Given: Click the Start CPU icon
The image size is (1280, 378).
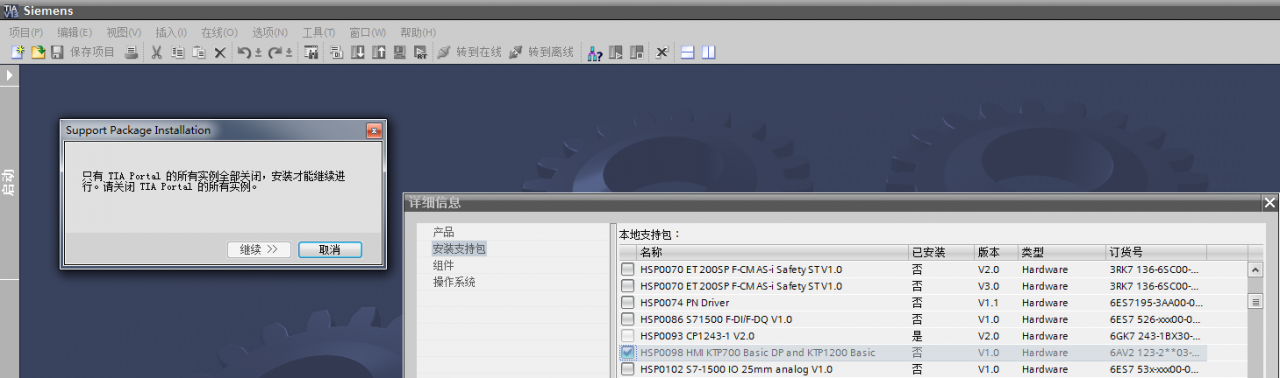Looking at the screenshot, I should coord(616,52).
